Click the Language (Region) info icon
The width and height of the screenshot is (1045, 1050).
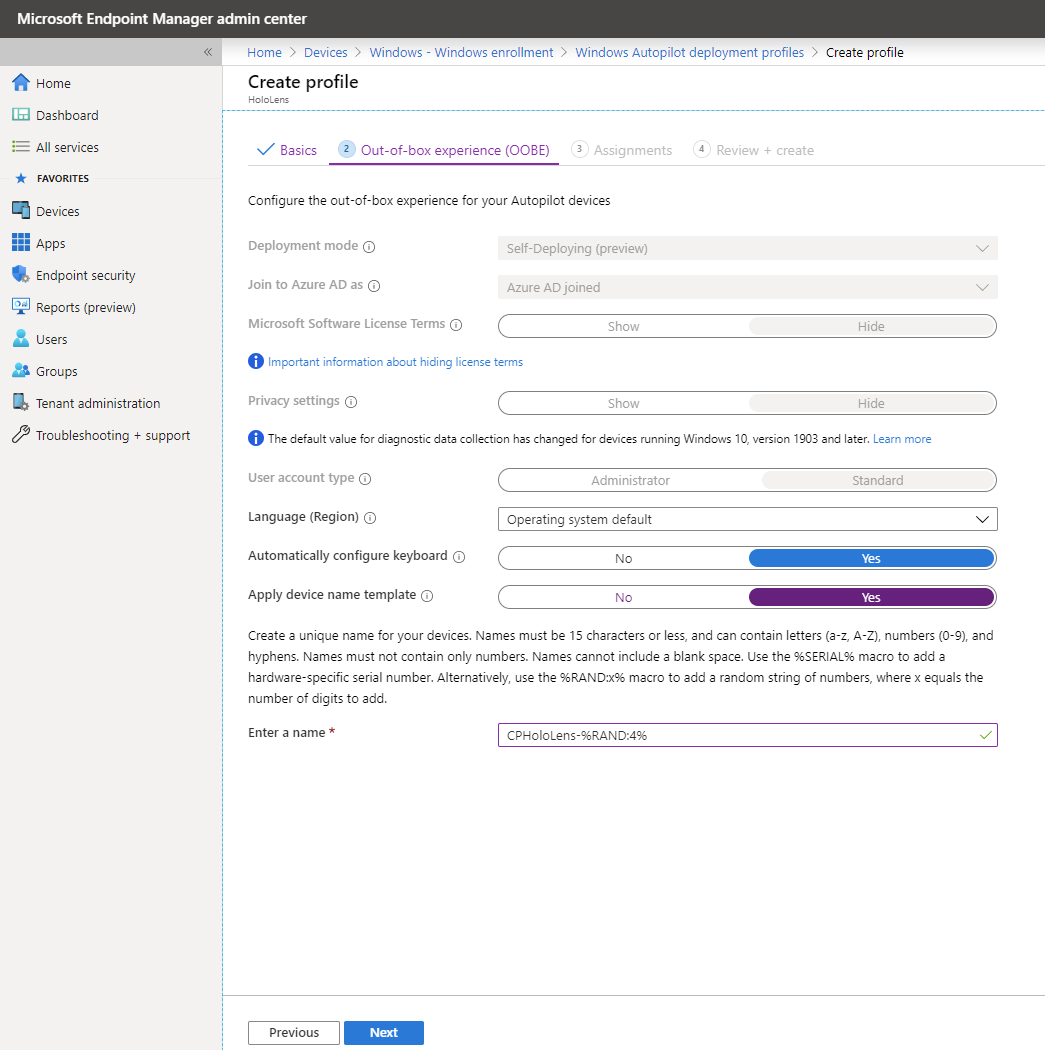[369, 518]
